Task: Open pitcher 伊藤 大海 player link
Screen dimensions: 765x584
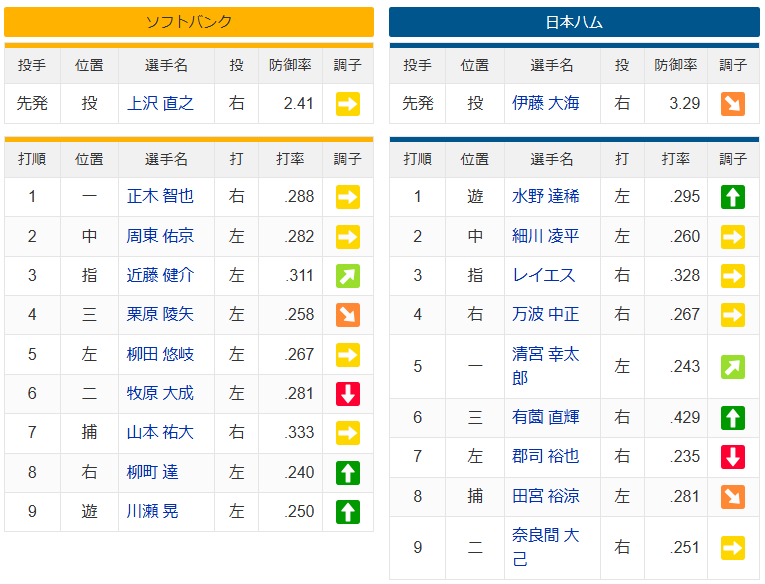Action: tap(545, 103)
